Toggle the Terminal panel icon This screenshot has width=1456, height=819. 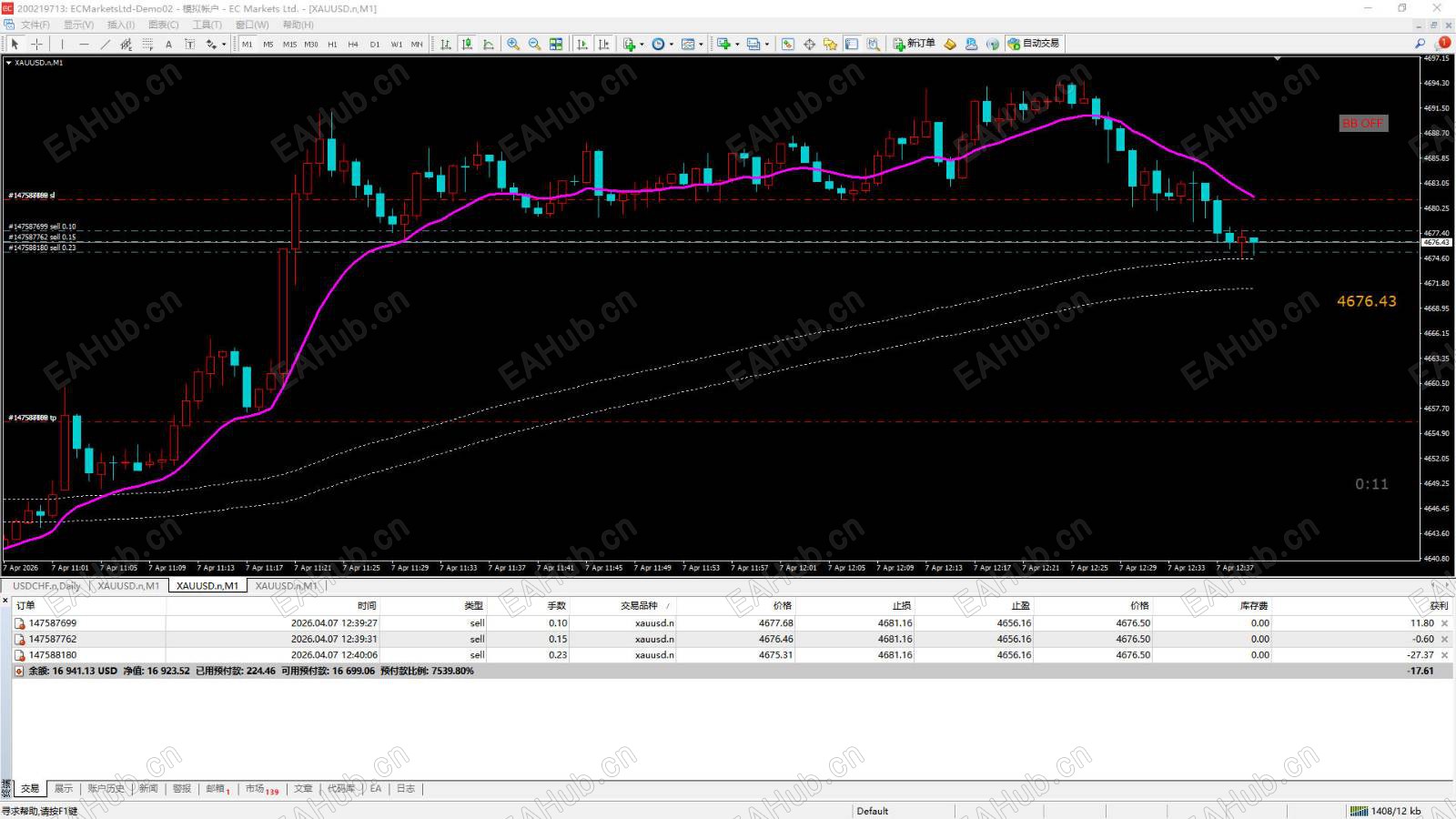(x=852, y=44)
